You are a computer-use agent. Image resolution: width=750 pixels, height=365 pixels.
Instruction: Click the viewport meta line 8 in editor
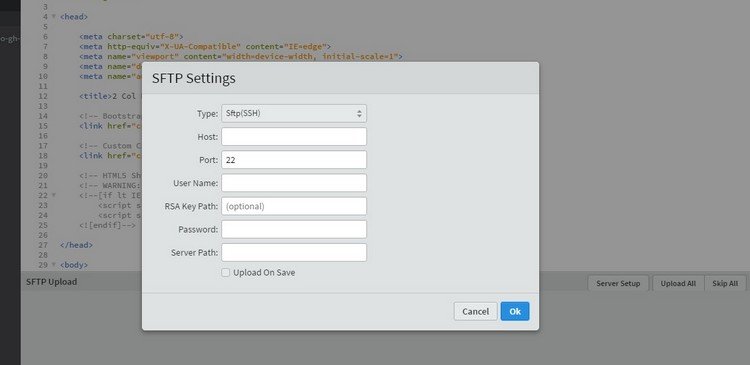[x=241, y=56]
